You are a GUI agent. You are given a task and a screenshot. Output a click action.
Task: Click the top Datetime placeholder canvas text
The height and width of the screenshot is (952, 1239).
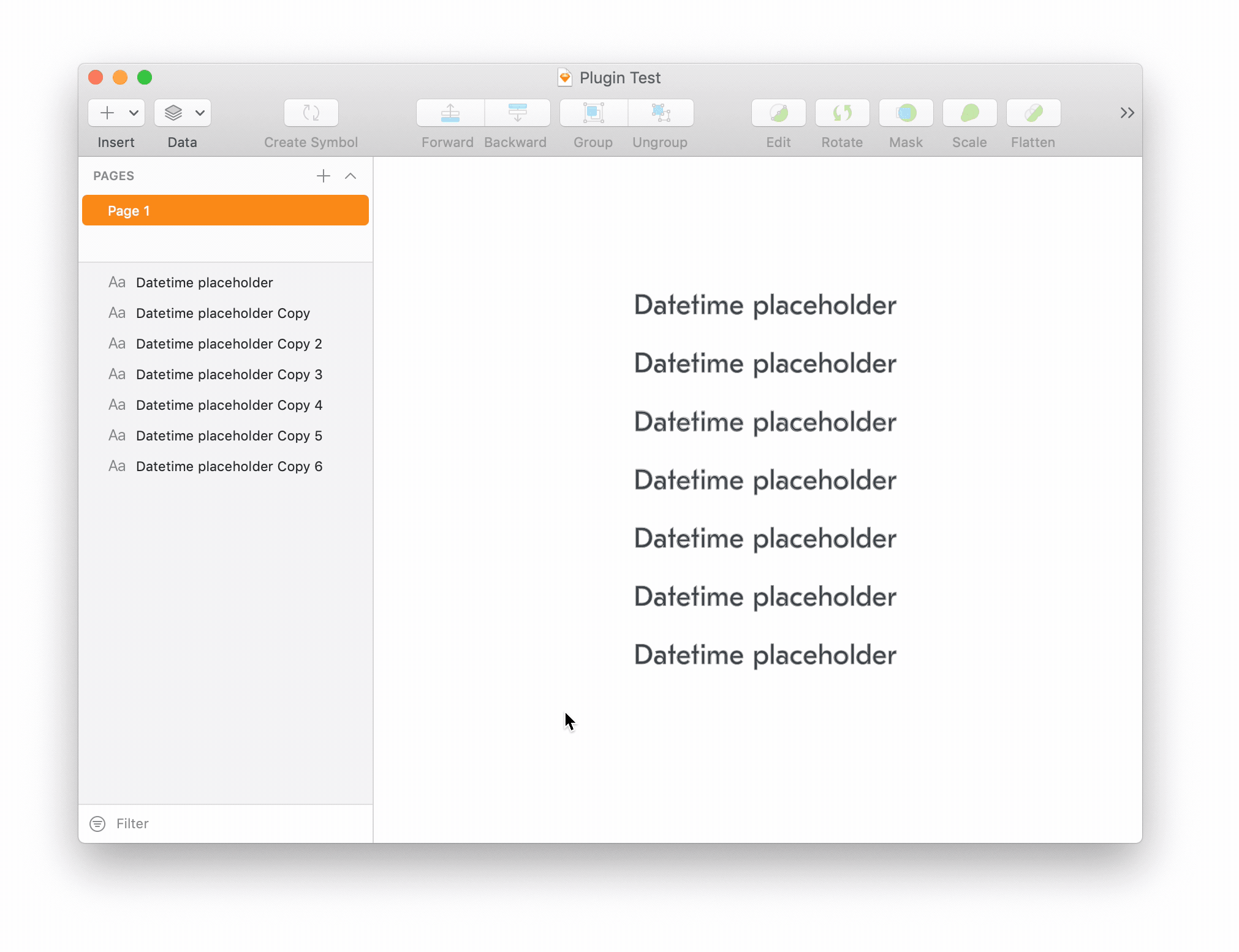pos(765,305)
